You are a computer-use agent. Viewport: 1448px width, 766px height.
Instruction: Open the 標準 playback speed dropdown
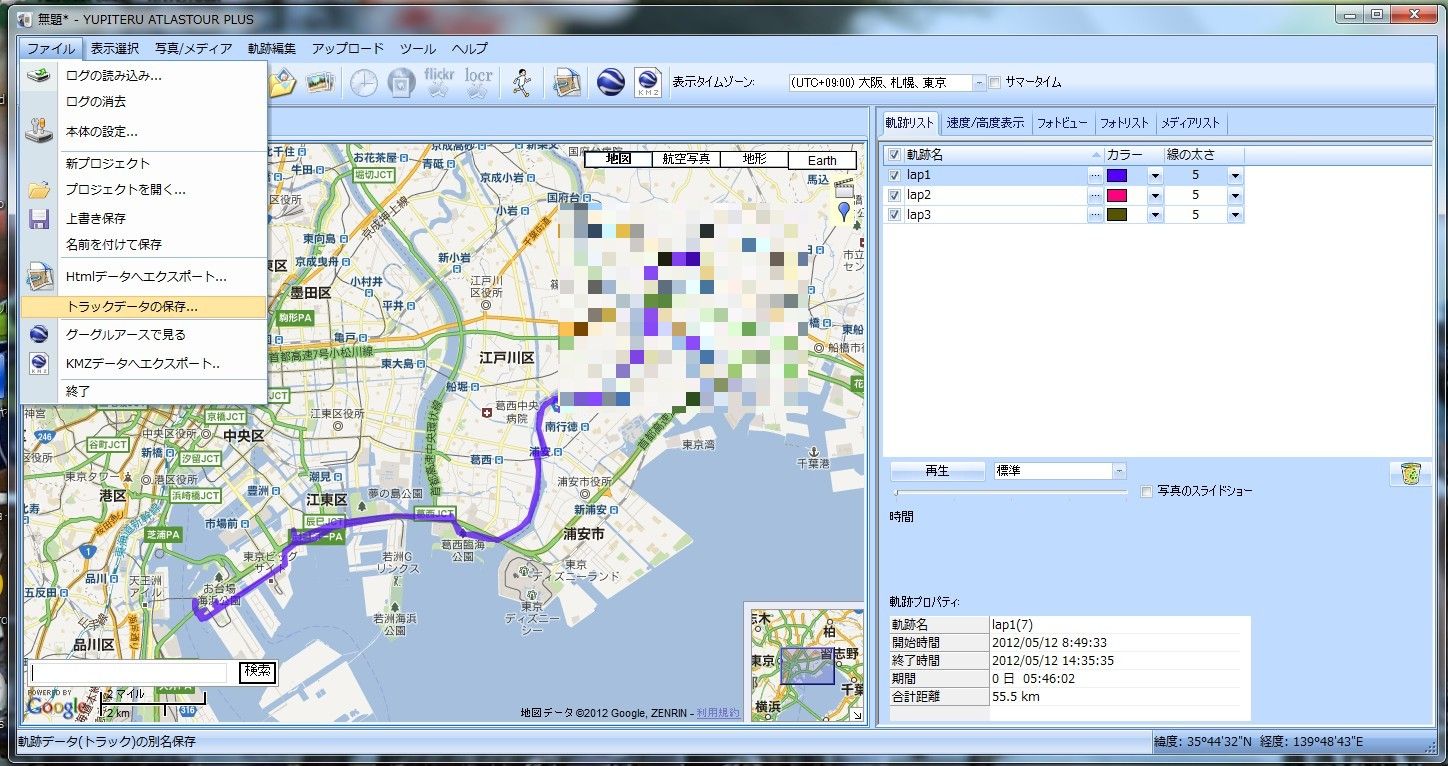(x=1119, y=470)
